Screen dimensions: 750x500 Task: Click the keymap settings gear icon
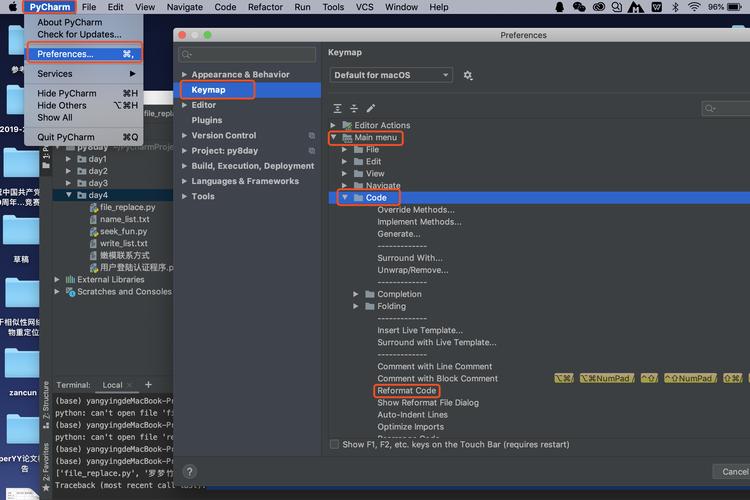(468, 75)
